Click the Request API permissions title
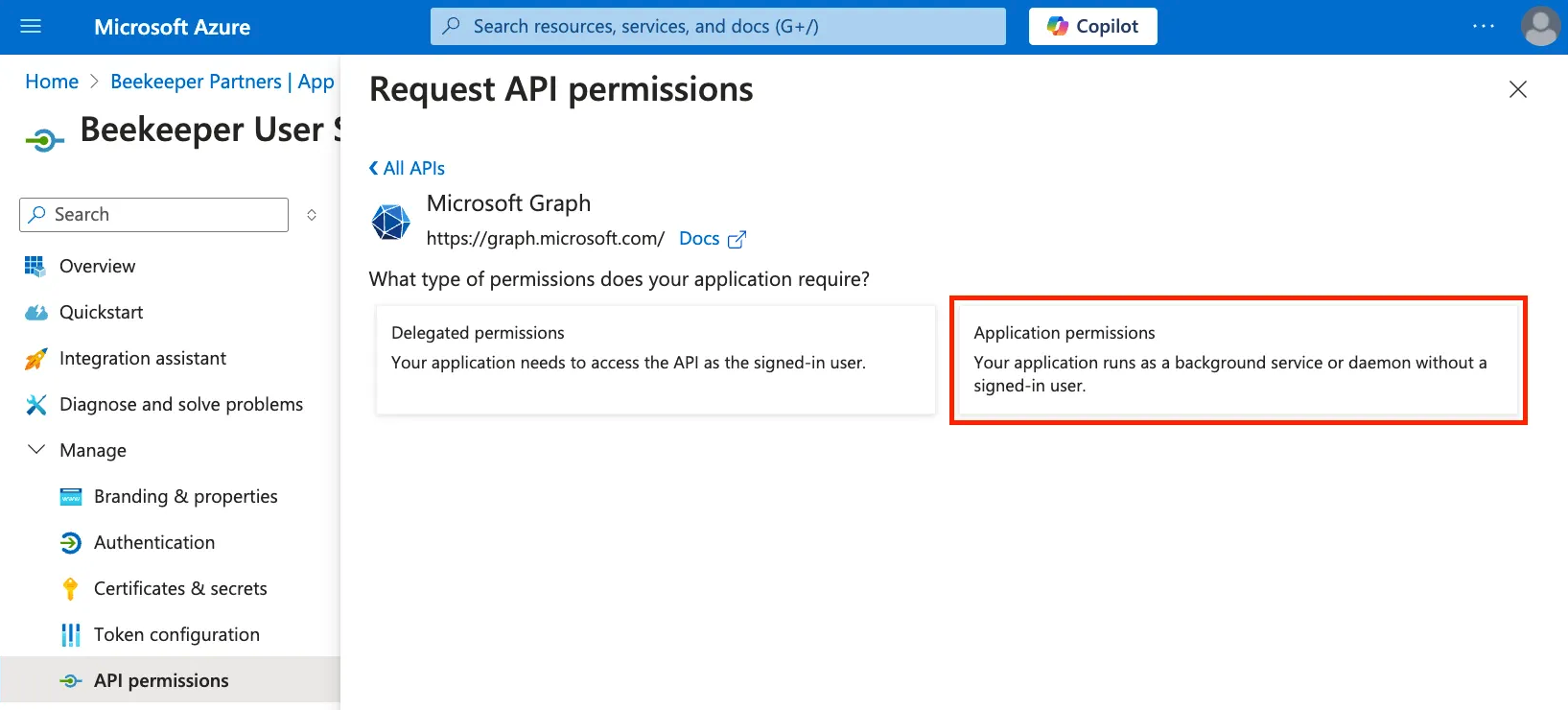This screenshot has height=710, width=1568. click(561, 89)
